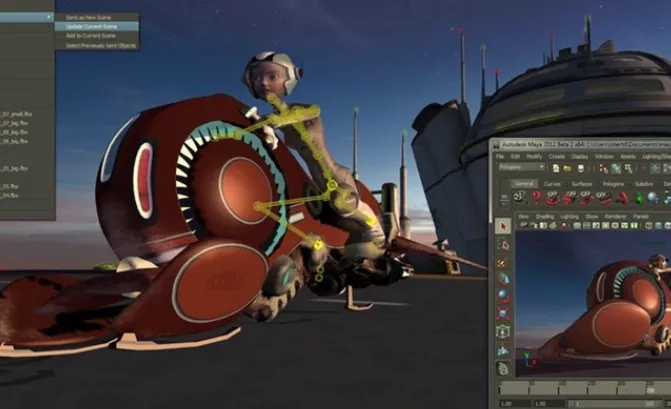Click Select Previously Sent Objects
The width and height of the screenshot is (671, 409).
tap(98, 45)
